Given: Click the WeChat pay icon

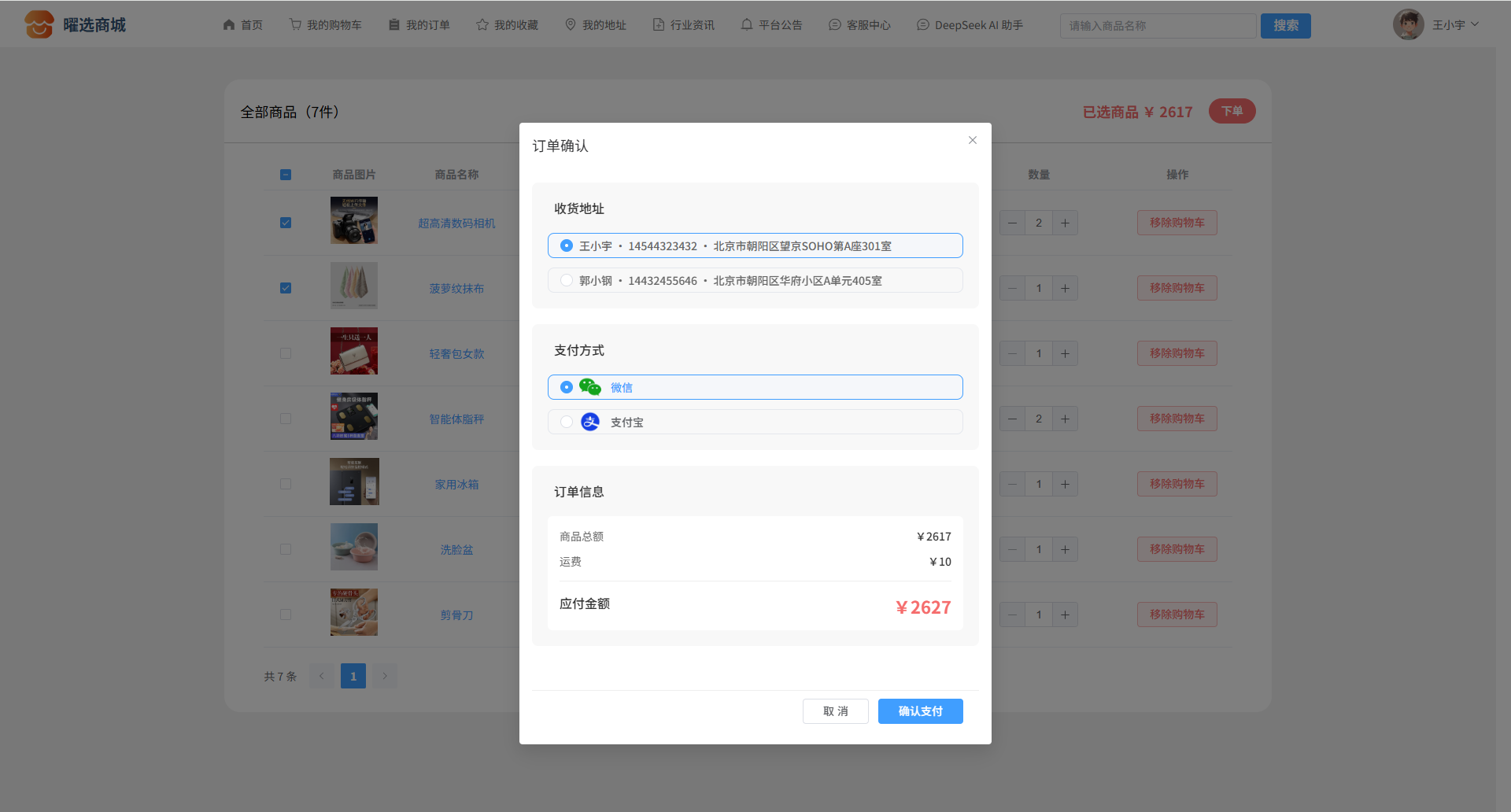Looking at the screenshot, I should point(589,387).
